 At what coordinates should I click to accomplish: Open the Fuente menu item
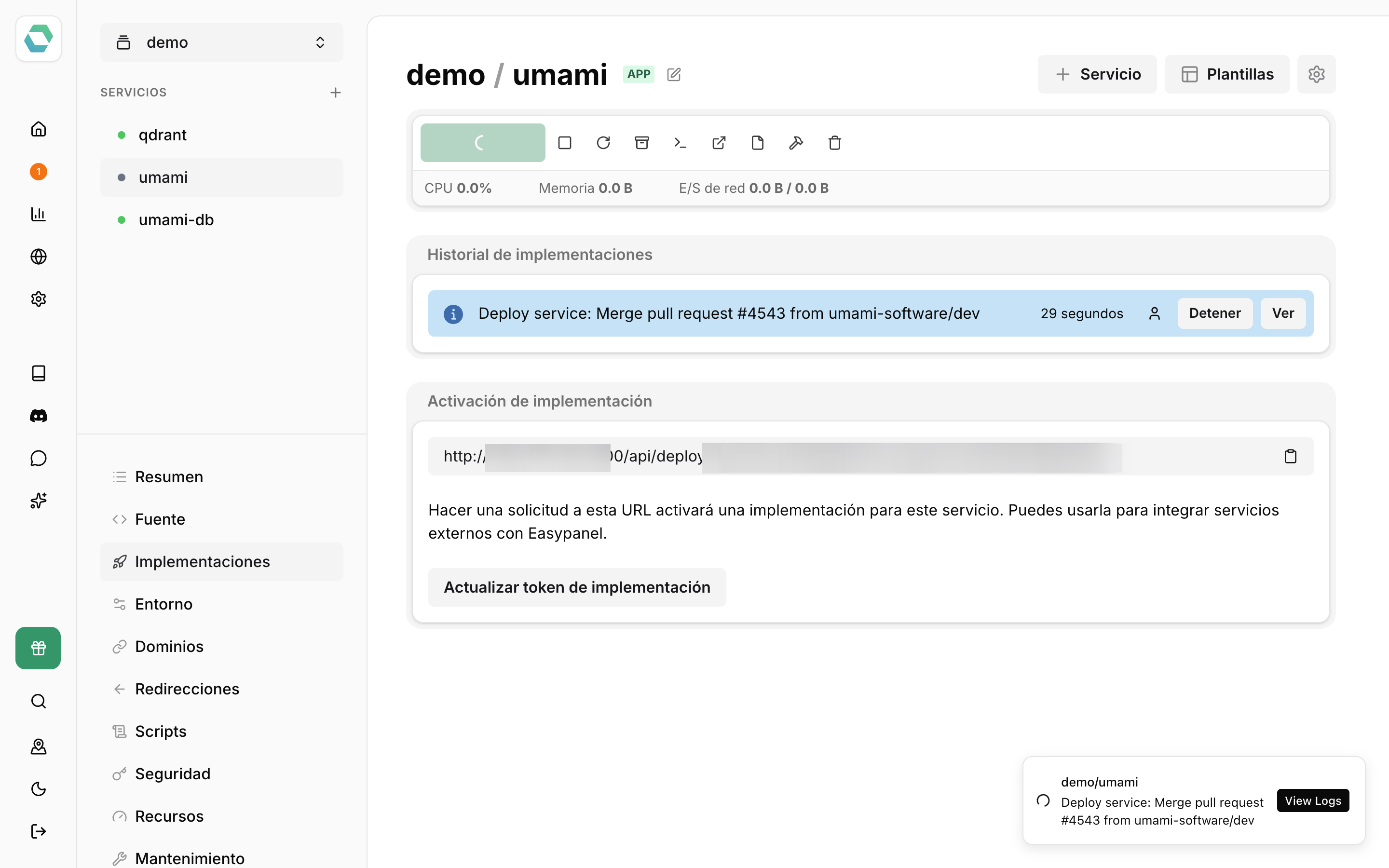pyautogui.click(x=221, y=519)
